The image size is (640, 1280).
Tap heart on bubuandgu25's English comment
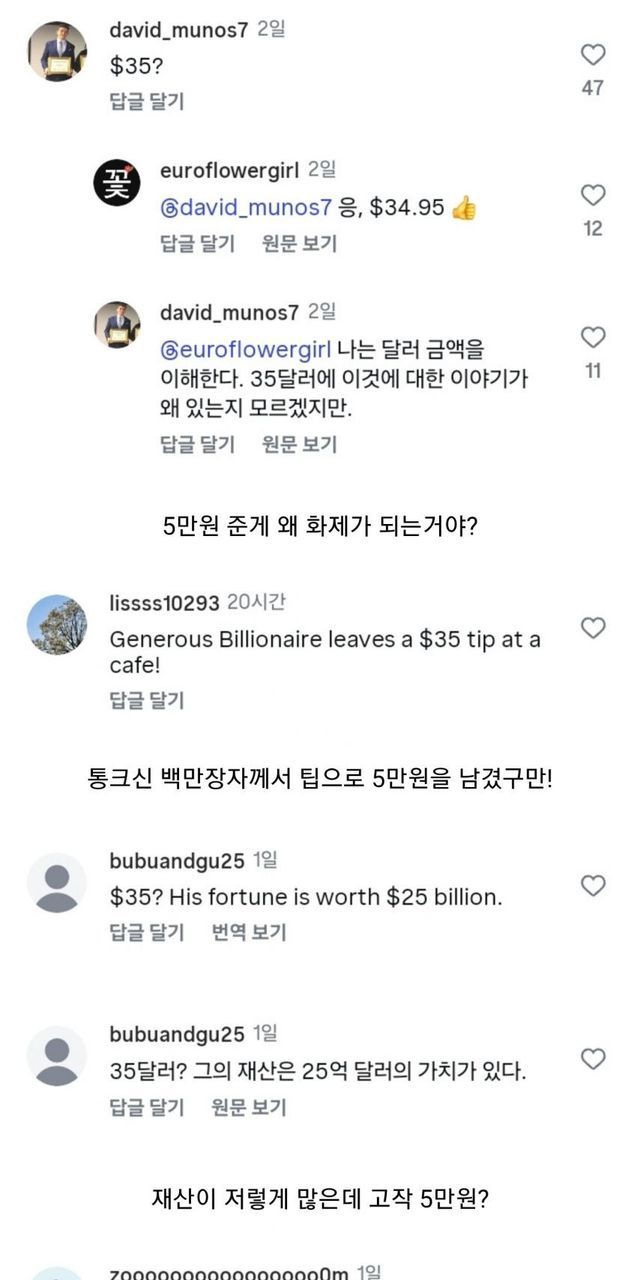[x=593, y=885]
